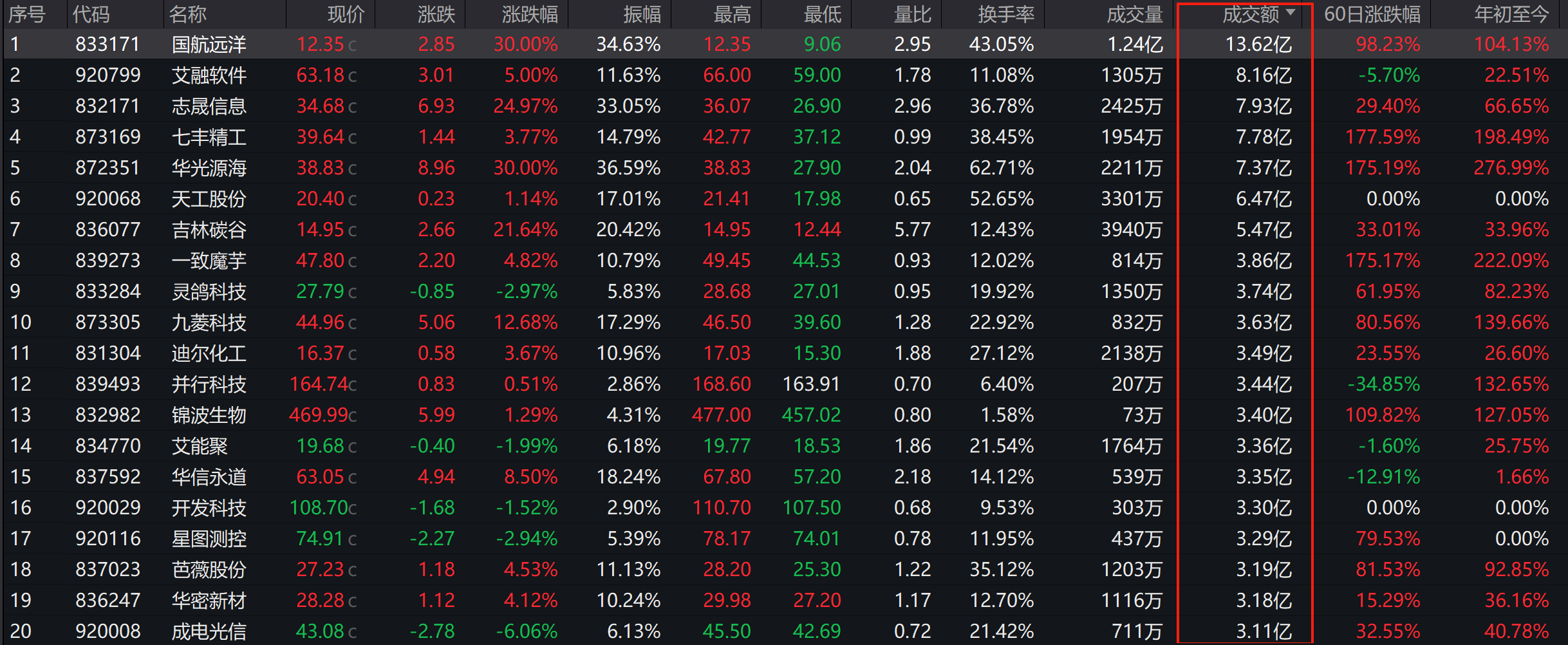The height and width of the screenshot is (645, 1568).
Task: Select stock row 九菱科技
Action: (784, 322)
